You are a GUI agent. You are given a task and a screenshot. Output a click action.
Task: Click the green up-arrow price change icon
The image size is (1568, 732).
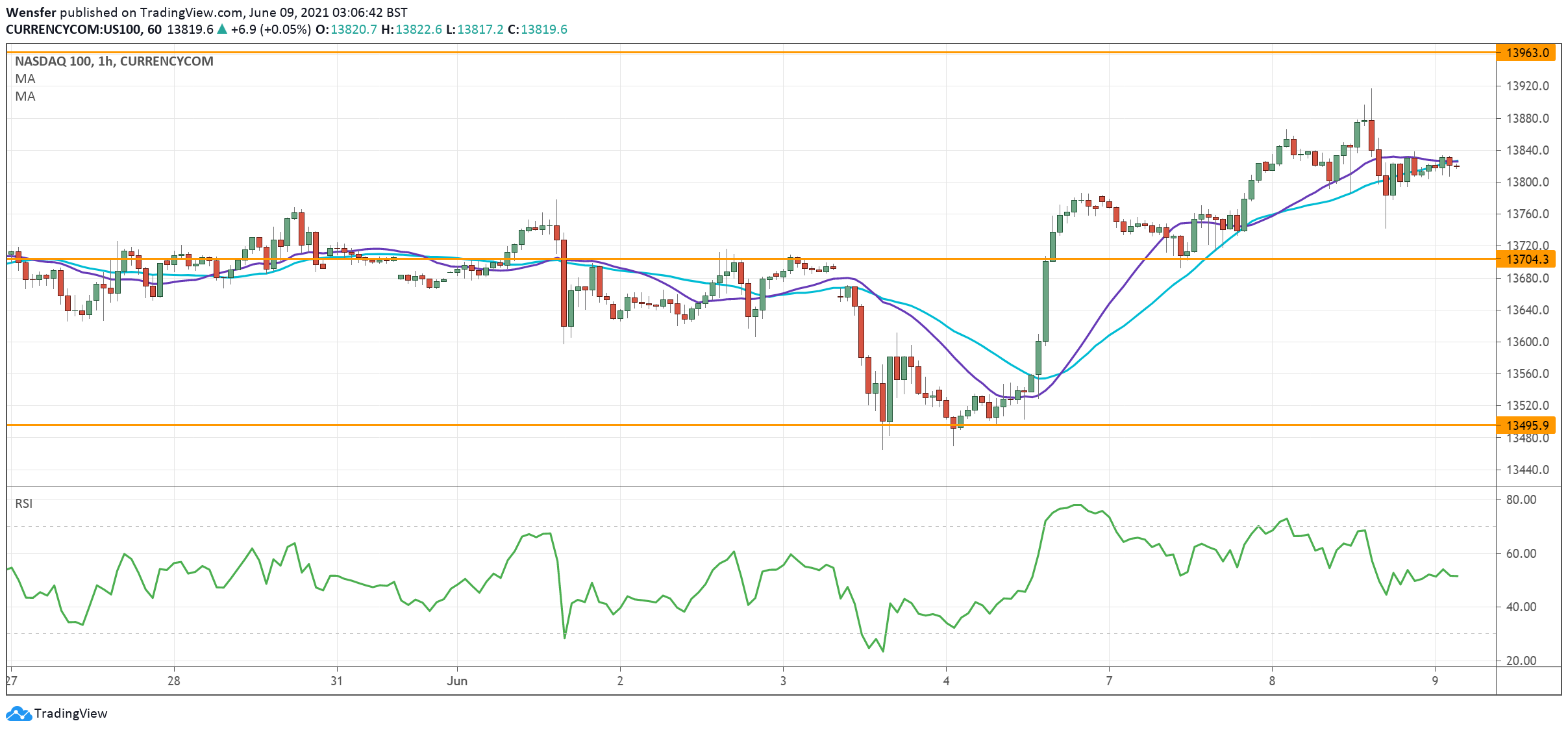(222, 29)
